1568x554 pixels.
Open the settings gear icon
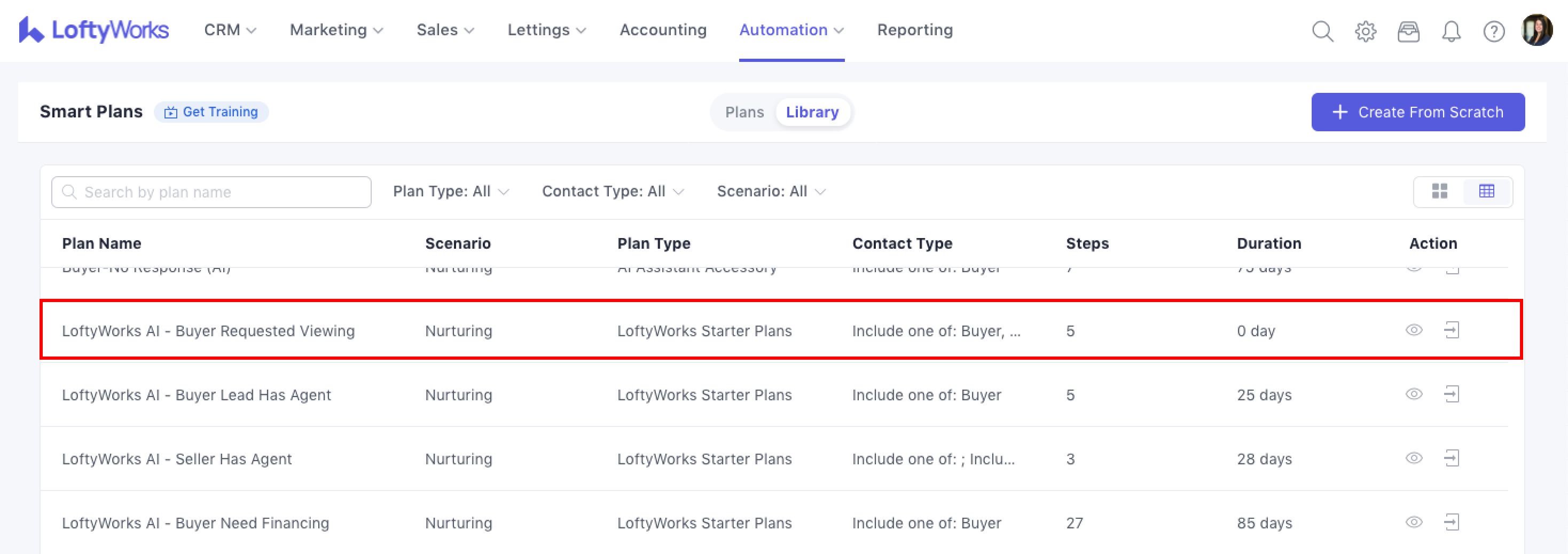1365,31
